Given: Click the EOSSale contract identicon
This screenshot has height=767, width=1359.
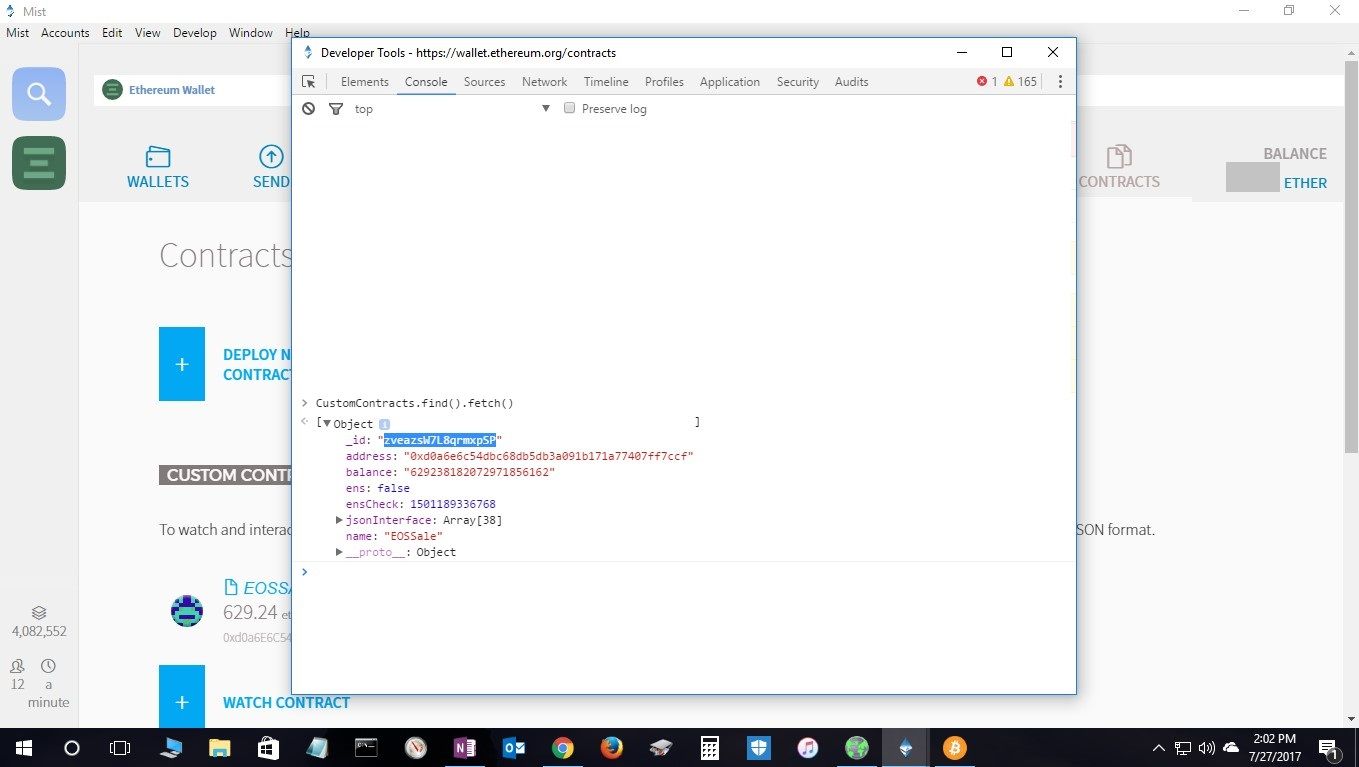Looking at the screenshot, I should coord(187,610).
